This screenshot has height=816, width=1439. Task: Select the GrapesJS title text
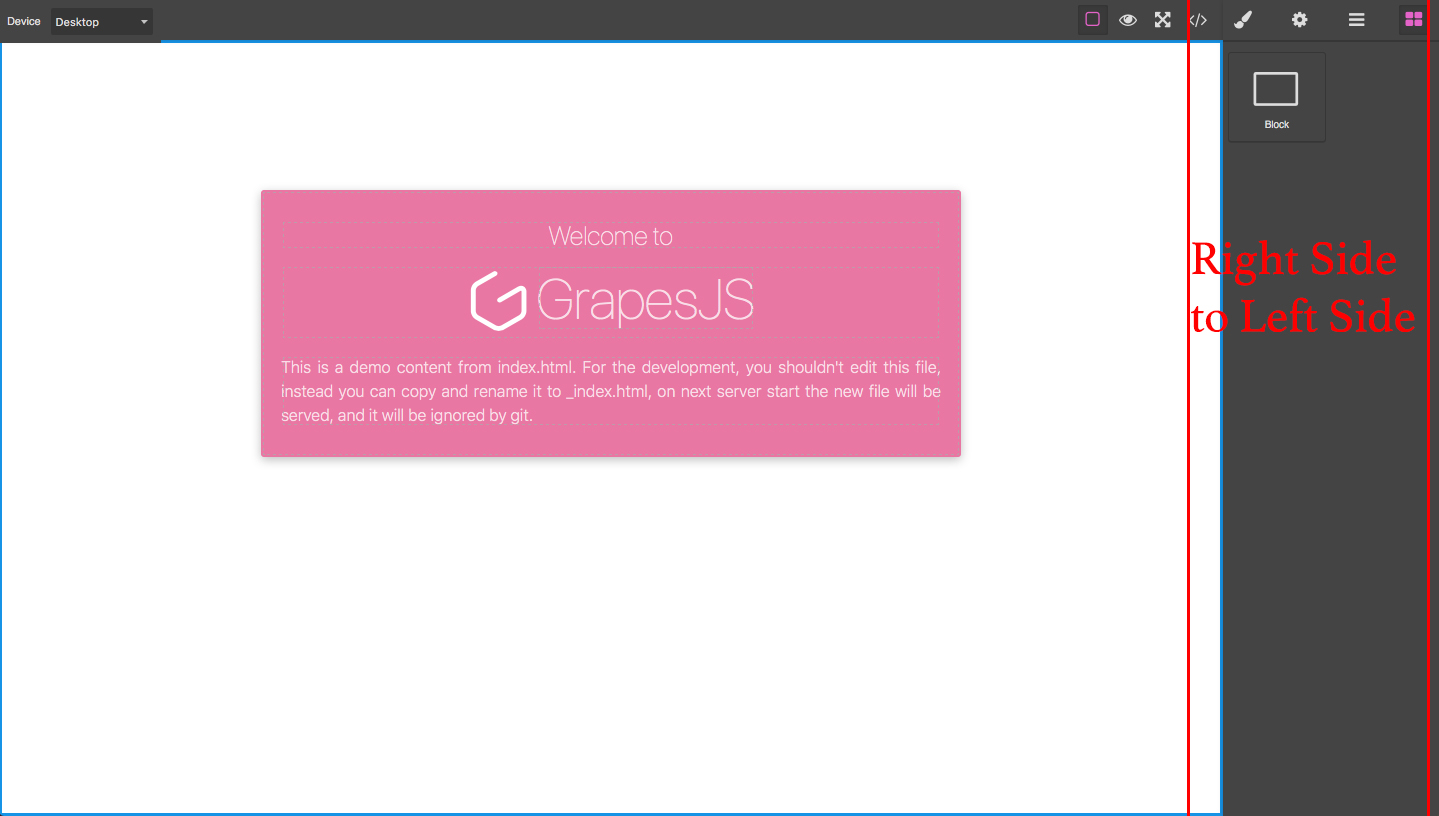(646, 299)
